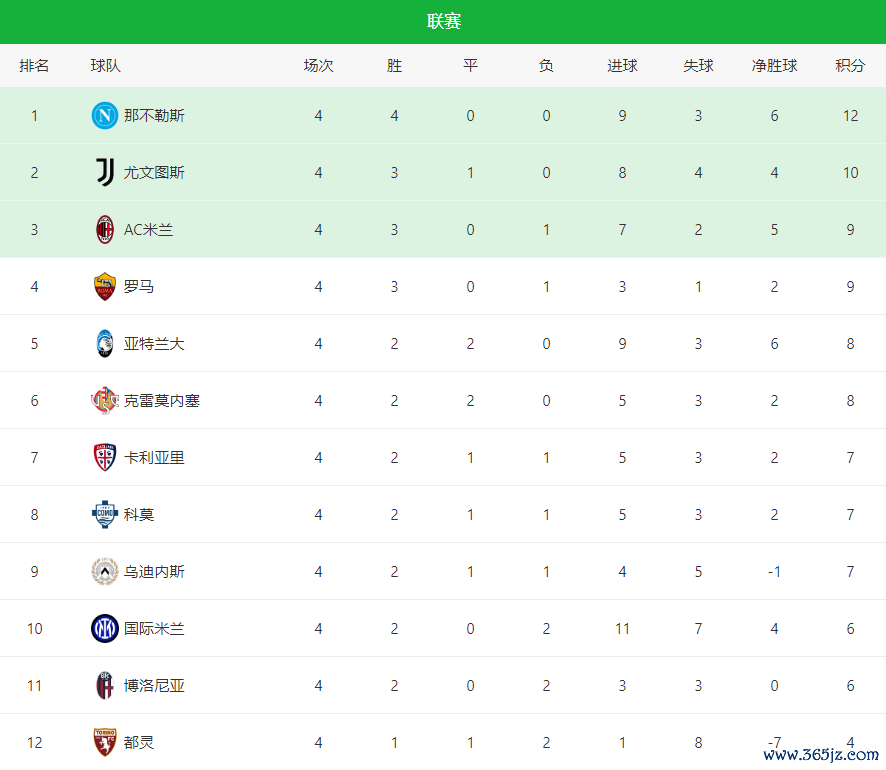Click the Udinese team crest
The height and width of the screenshot is (770, 886).
(x=105, y=572)
